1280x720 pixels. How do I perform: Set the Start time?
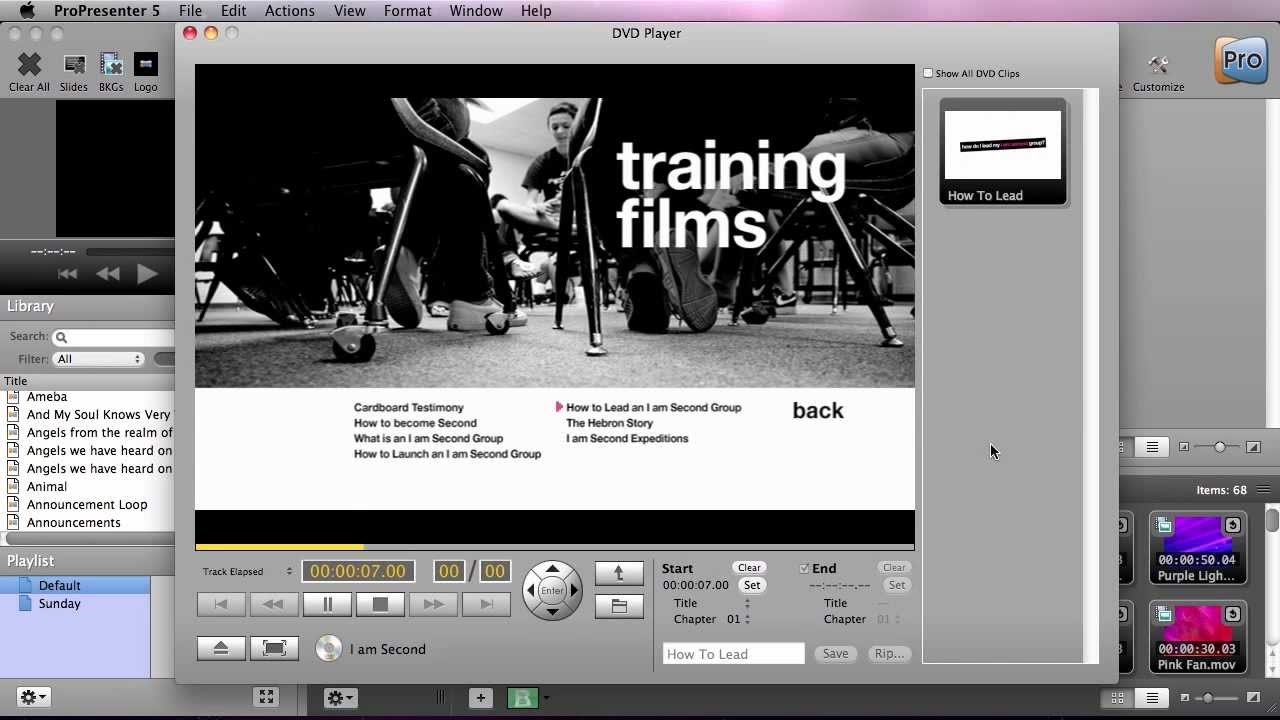(x=752, y=585)
